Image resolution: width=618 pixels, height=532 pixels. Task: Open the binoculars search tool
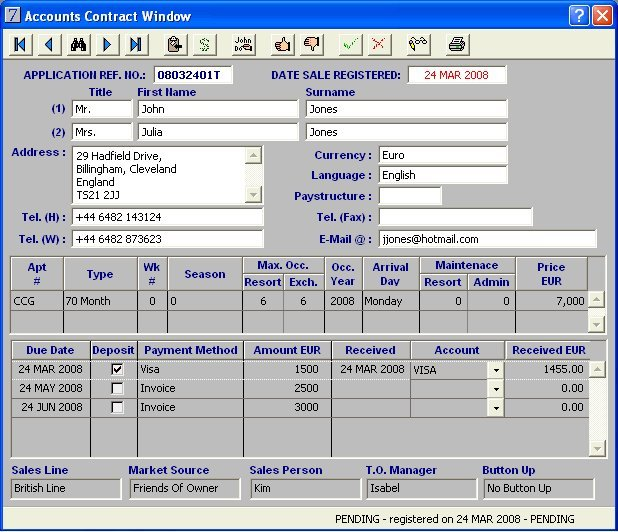(78, 44)
